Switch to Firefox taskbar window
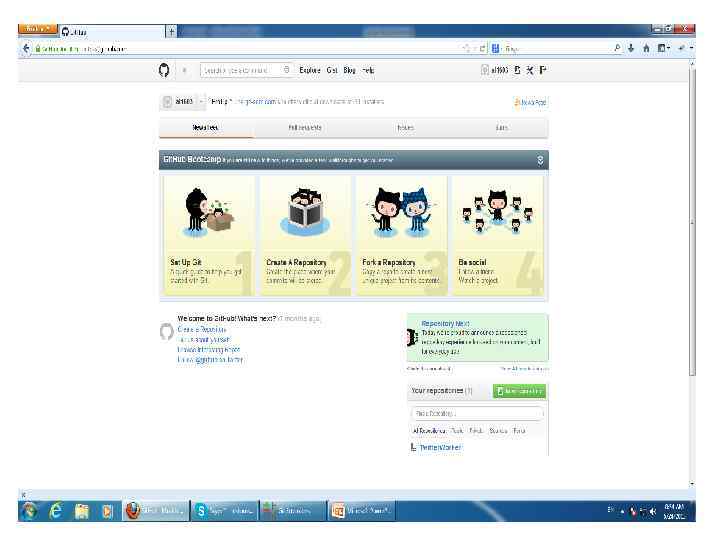Screen dimensions: 720x540 (x=156, y=511)
